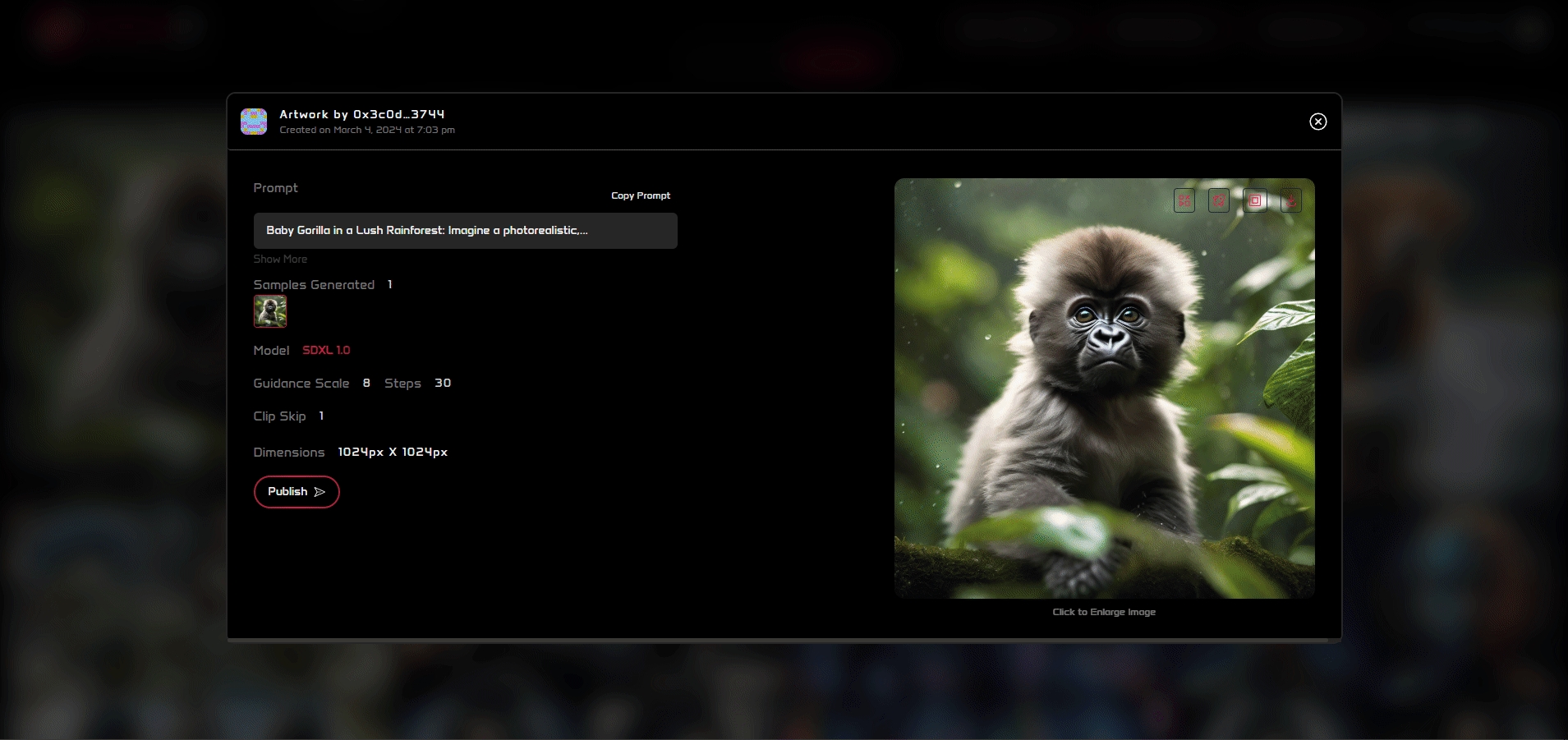Image resolution: width=1568 pixels, height=740 pixels.
Task: Click the second icon over the artwork
Action: (1219, 200)
